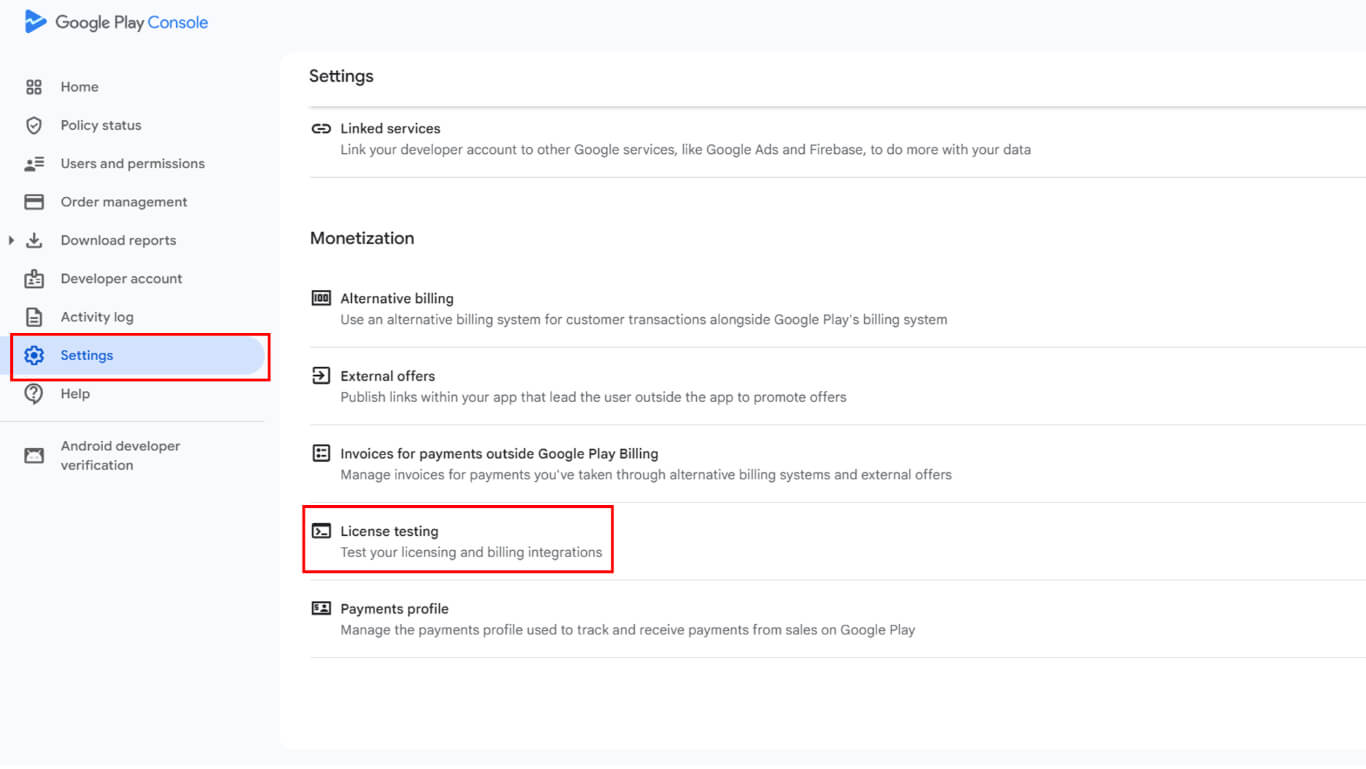
Task: Open License testing settings
Action: tap(389, 532)
